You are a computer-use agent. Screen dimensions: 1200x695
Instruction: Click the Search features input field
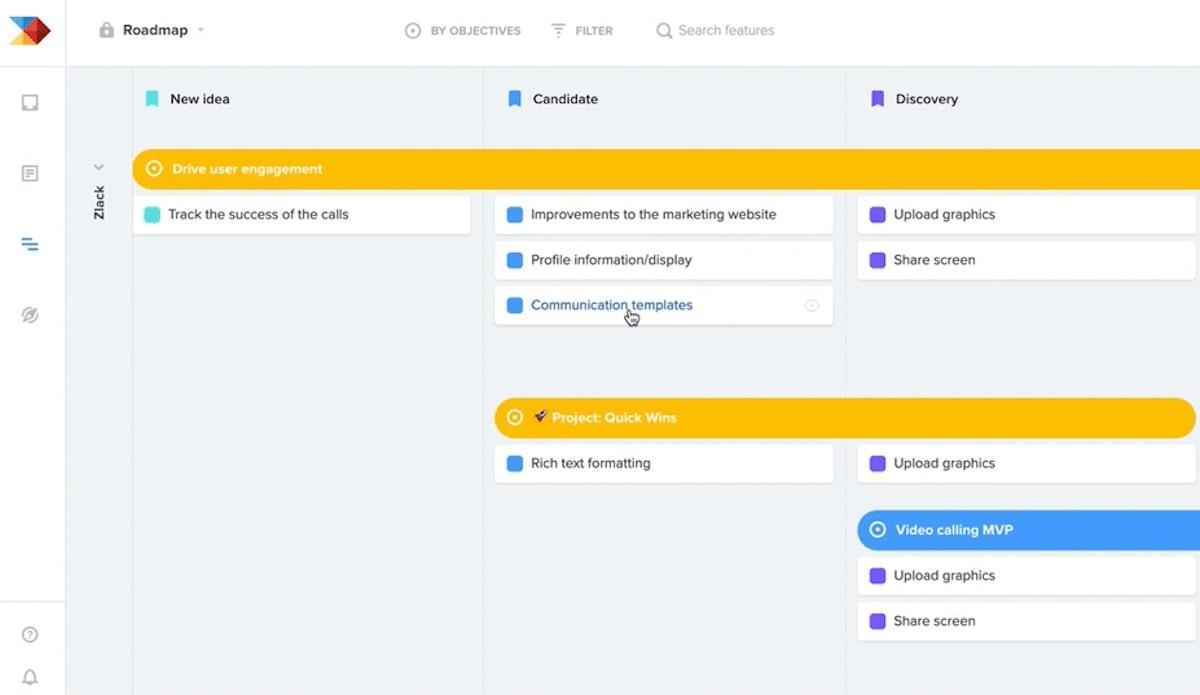coord(726,31)
